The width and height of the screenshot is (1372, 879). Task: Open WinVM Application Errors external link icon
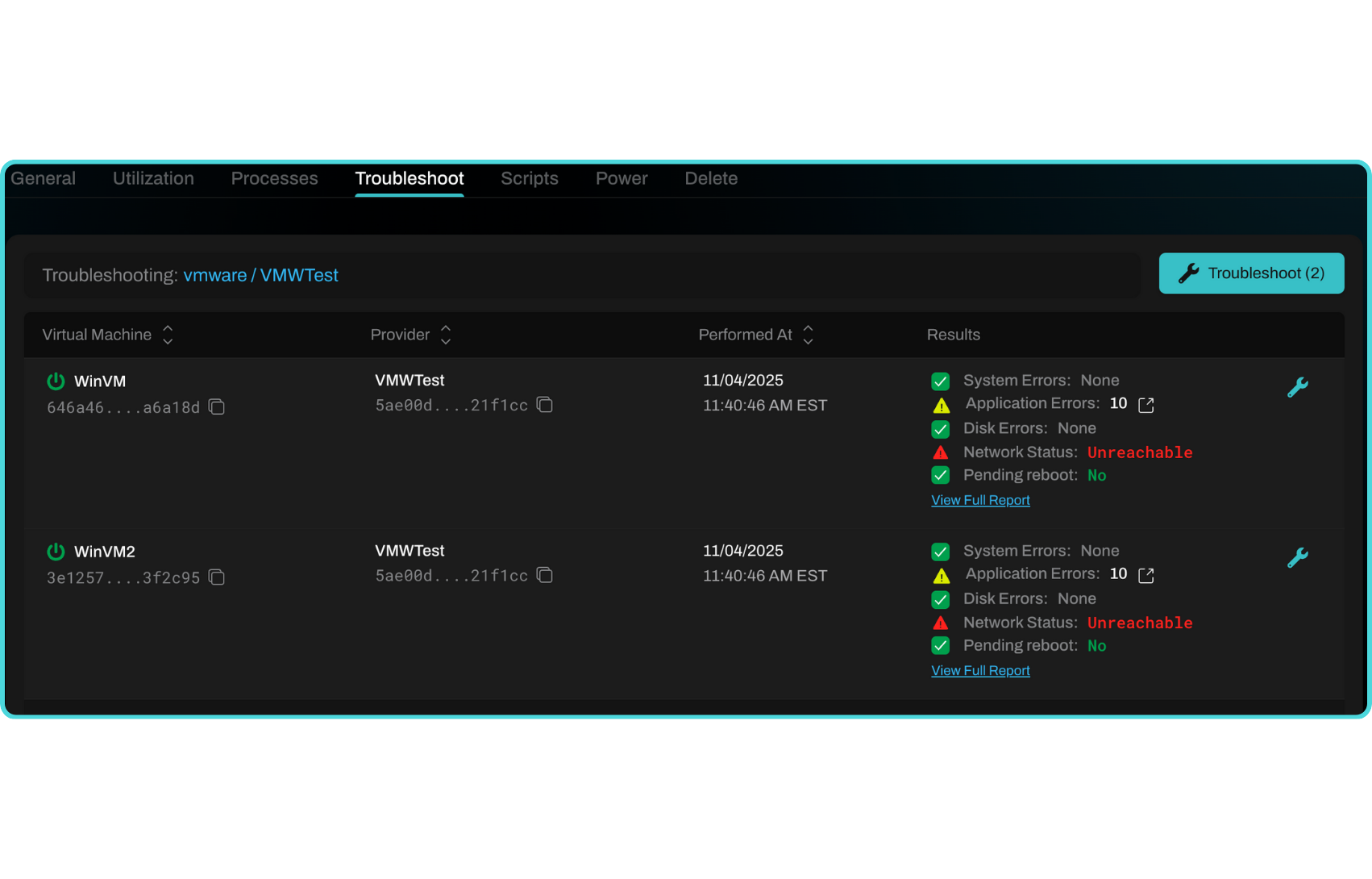1145,405
